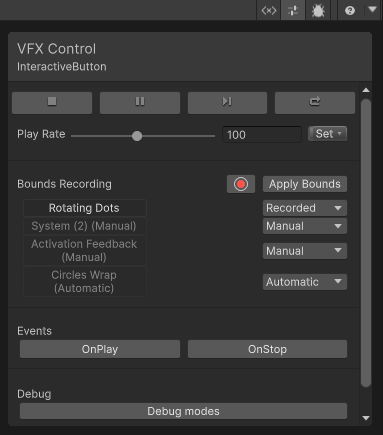Open System (2) Manual bounds dropdown
The image size is (383, 435).
[x=305, y=226]
